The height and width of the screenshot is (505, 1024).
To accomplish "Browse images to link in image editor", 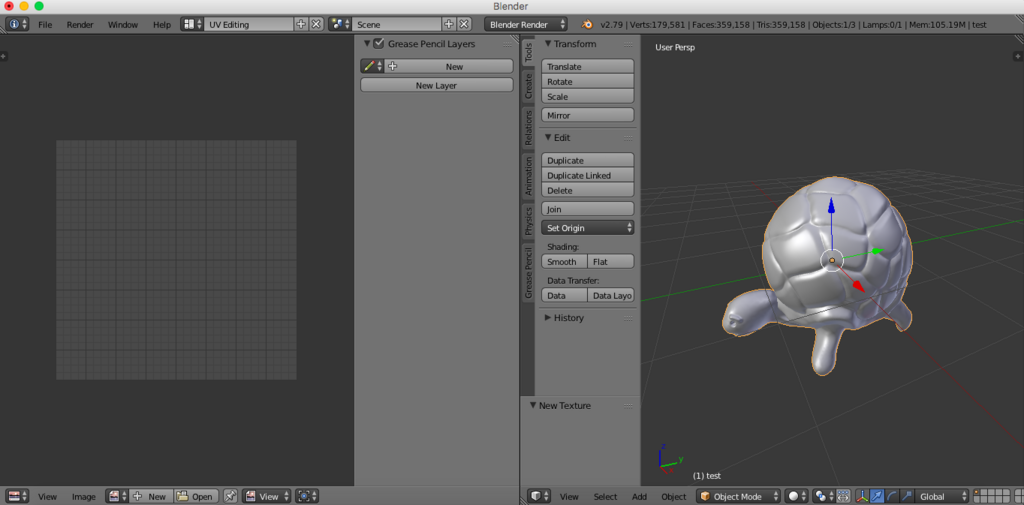I will pos(118,497).
